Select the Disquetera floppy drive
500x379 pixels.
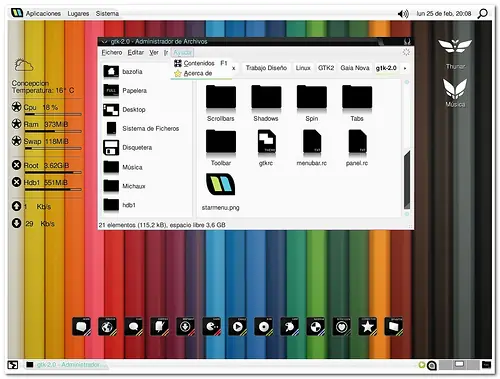128,148
